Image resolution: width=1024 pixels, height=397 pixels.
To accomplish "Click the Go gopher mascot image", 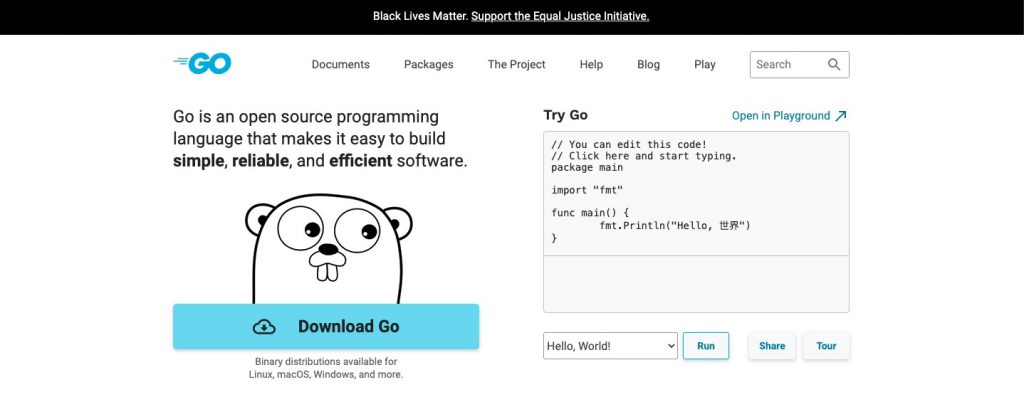I will point(328,249).
